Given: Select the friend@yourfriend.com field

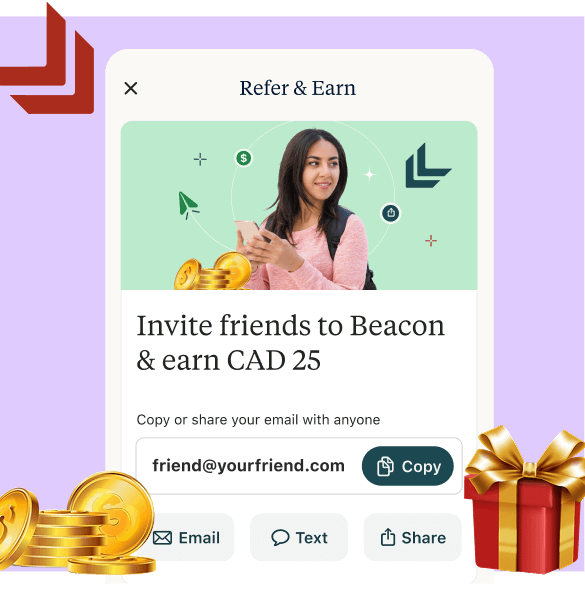Looking at the screenshot, I should click(x=299, y=466).
